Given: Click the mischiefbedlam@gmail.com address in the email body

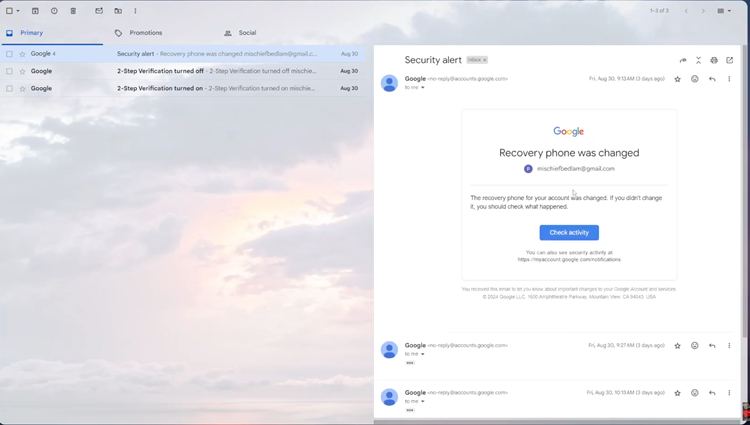Looking at the screenshot, I should (x=575, y=169).
